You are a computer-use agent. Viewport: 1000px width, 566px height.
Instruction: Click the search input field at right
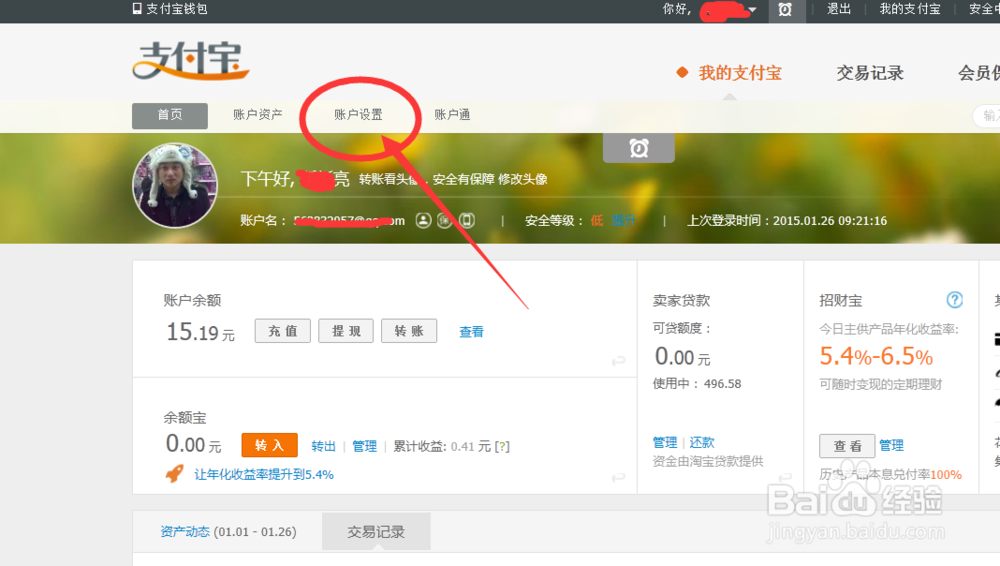tap(986, 115)
